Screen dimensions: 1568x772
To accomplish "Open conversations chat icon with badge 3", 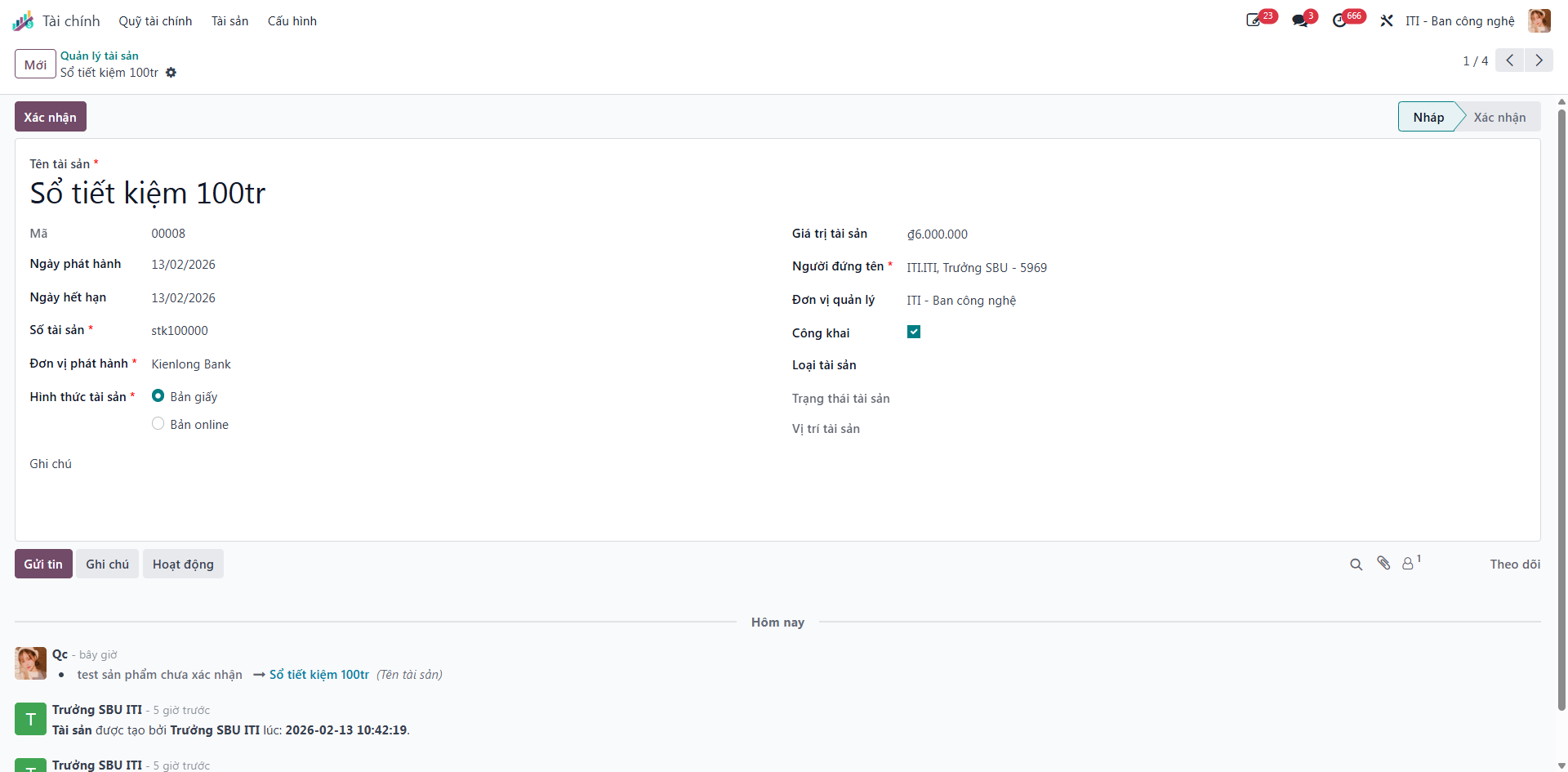I will [1300, 20].
